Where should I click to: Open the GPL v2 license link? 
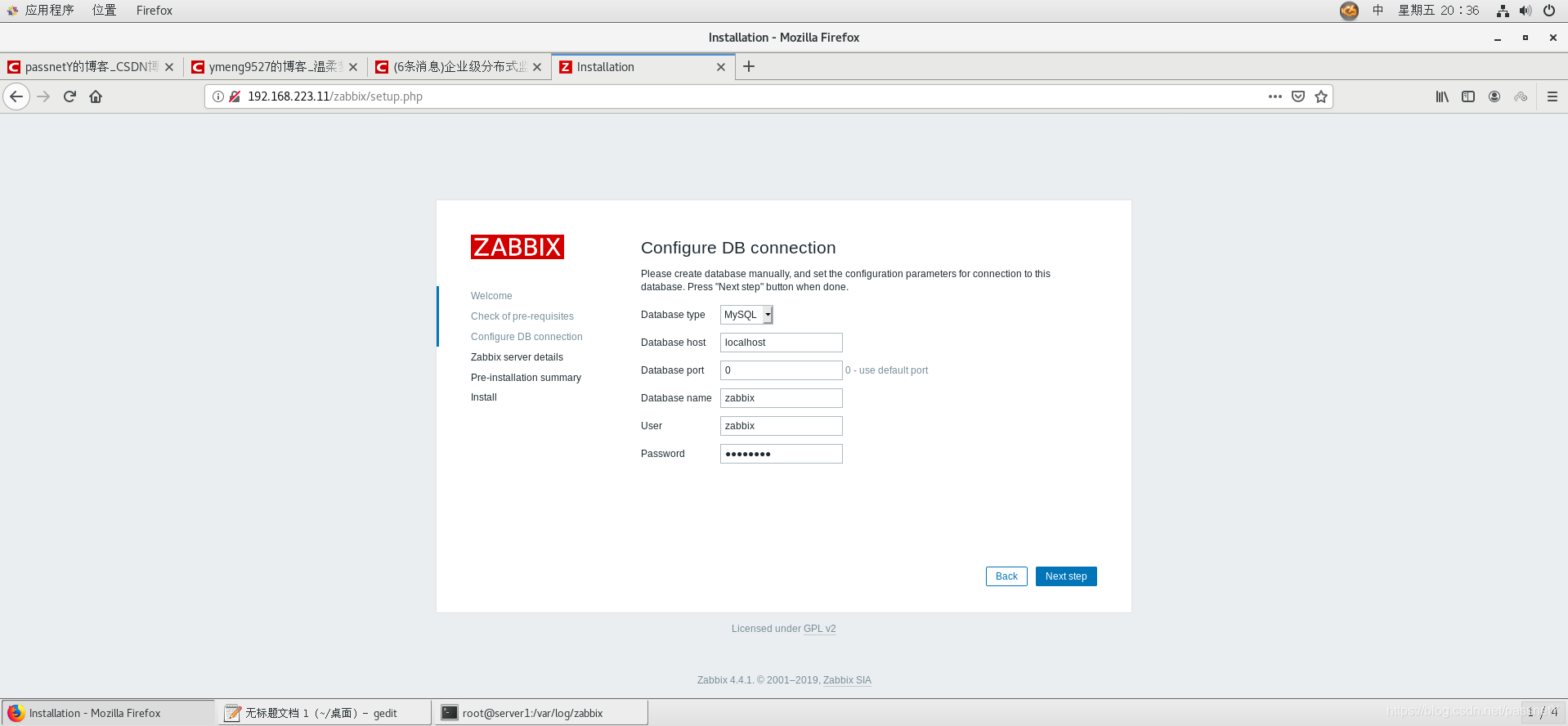pyautogui.click(x=820, y=629)
